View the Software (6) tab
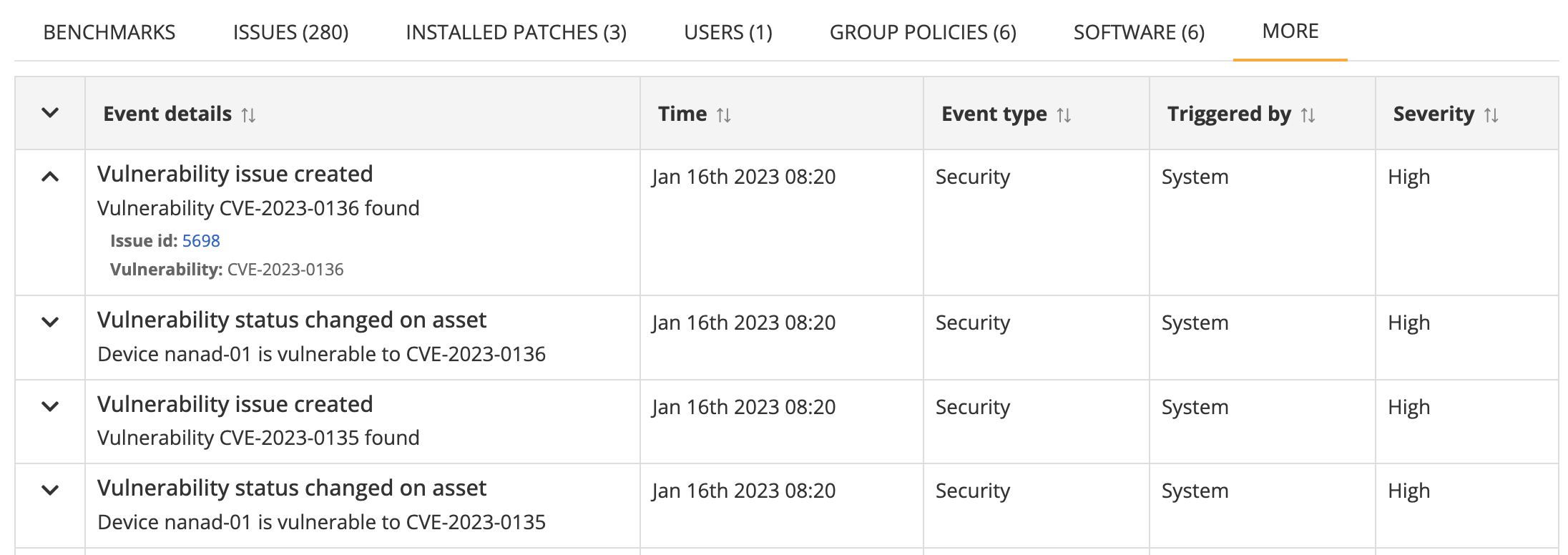 tap(1139, 32)
